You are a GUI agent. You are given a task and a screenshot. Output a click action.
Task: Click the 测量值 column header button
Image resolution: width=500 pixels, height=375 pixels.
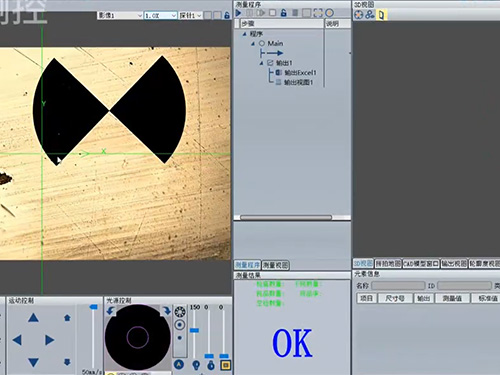(452, 298)
